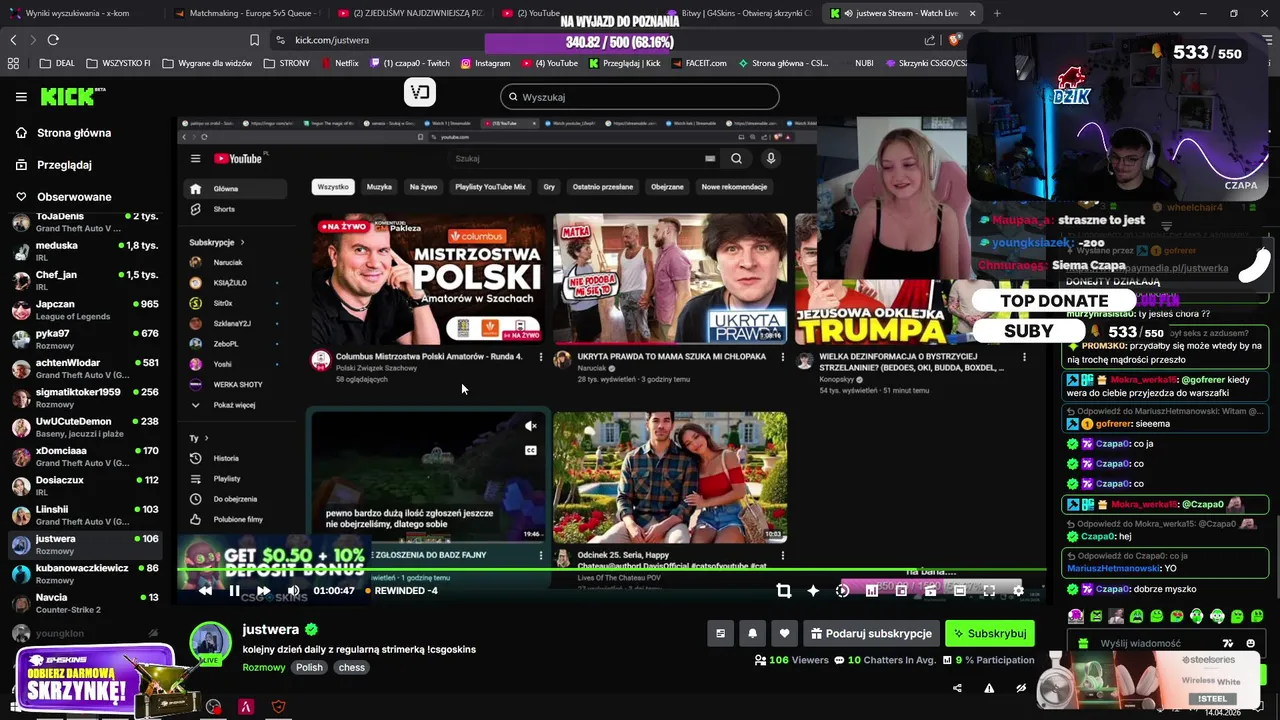Report the stream with the warning triangle icon

[x=989, y=688]
